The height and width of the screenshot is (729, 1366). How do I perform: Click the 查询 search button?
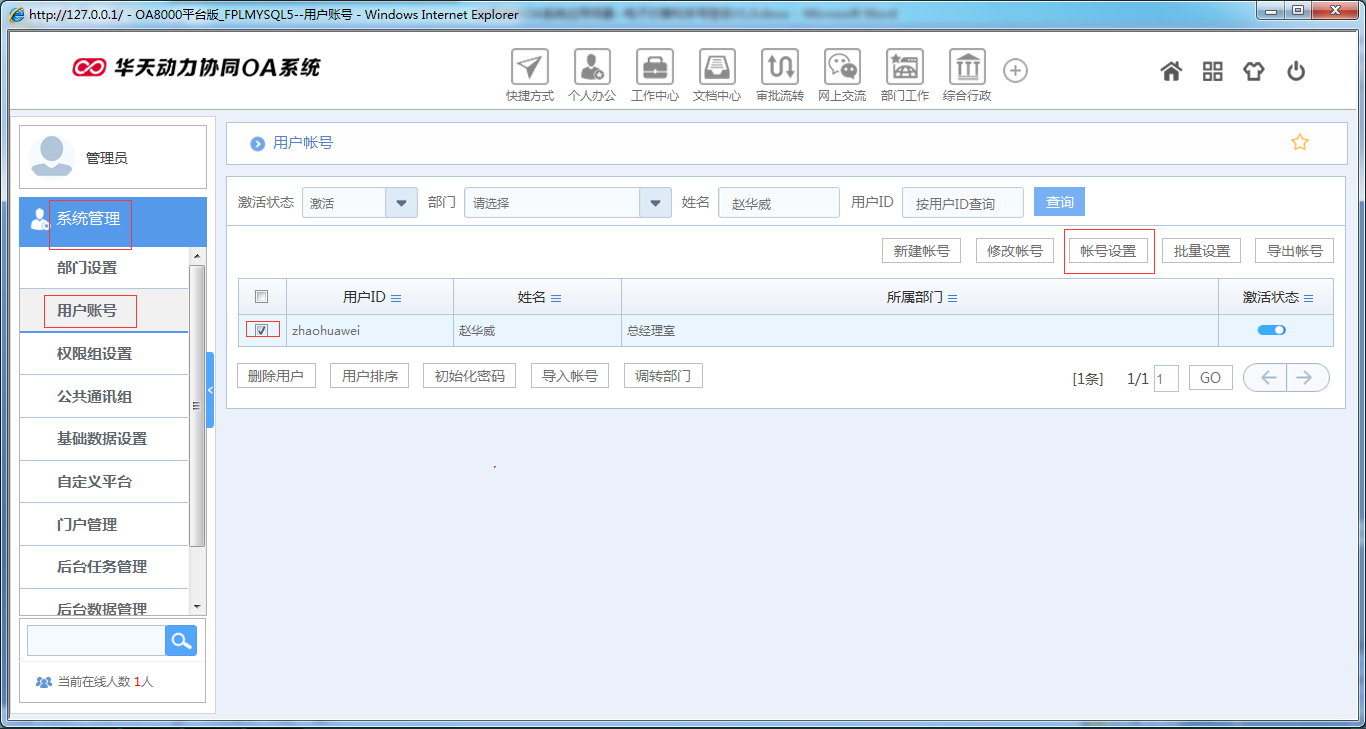[1058, 201]
